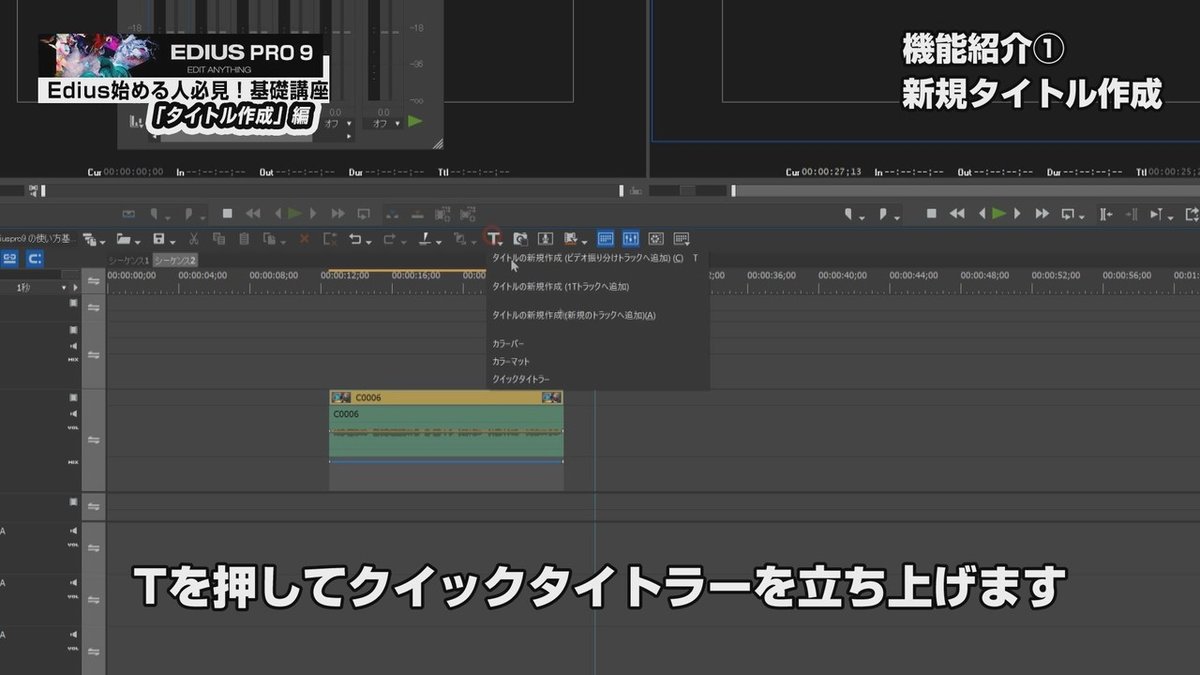Click Previous Frame in the recorder transport

(982, 213)
